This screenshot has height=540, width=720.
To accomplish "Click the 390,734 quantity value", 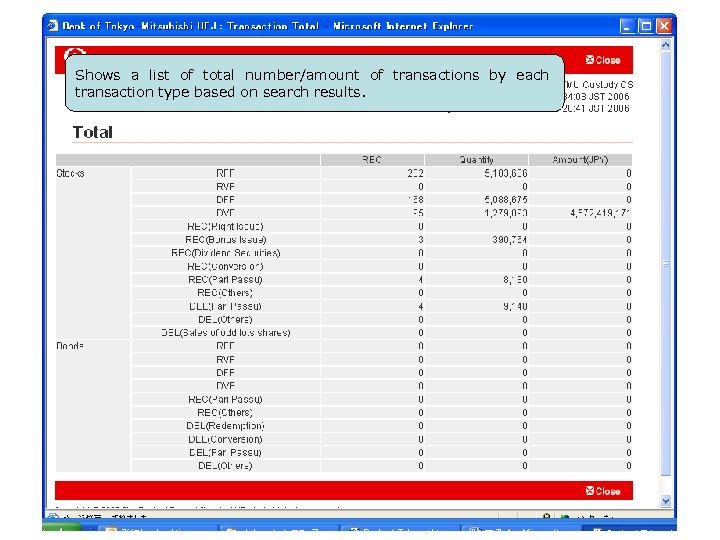I will coord(510,240).
